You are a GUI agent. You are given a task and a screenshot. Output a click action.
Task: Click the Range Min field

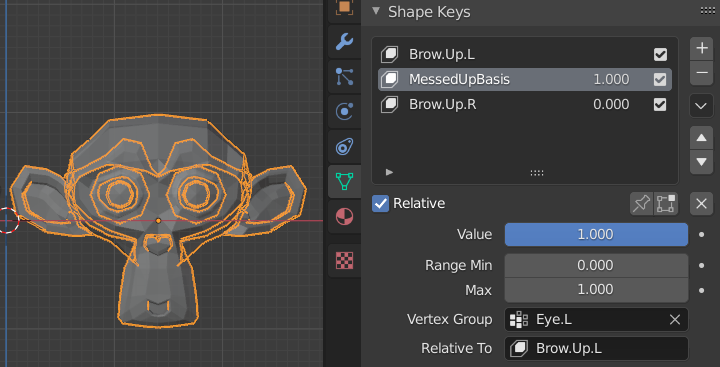click(x=596, y=265)
